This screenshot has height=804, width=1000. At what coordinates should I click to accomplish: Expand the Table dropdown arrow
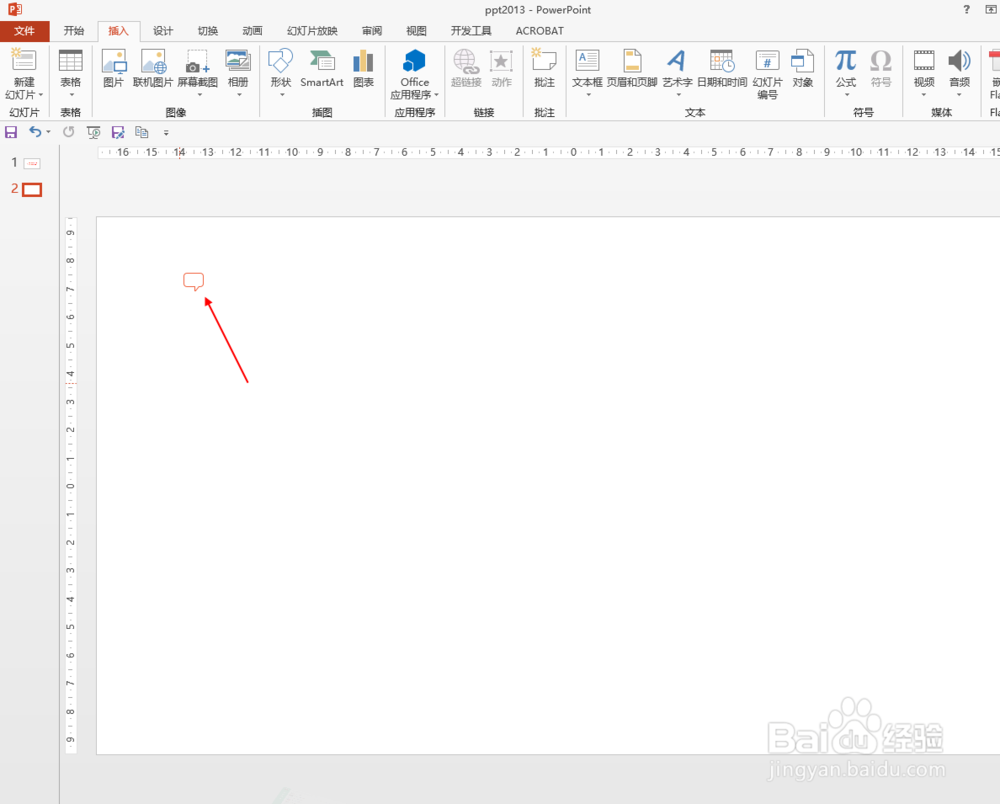71,95
